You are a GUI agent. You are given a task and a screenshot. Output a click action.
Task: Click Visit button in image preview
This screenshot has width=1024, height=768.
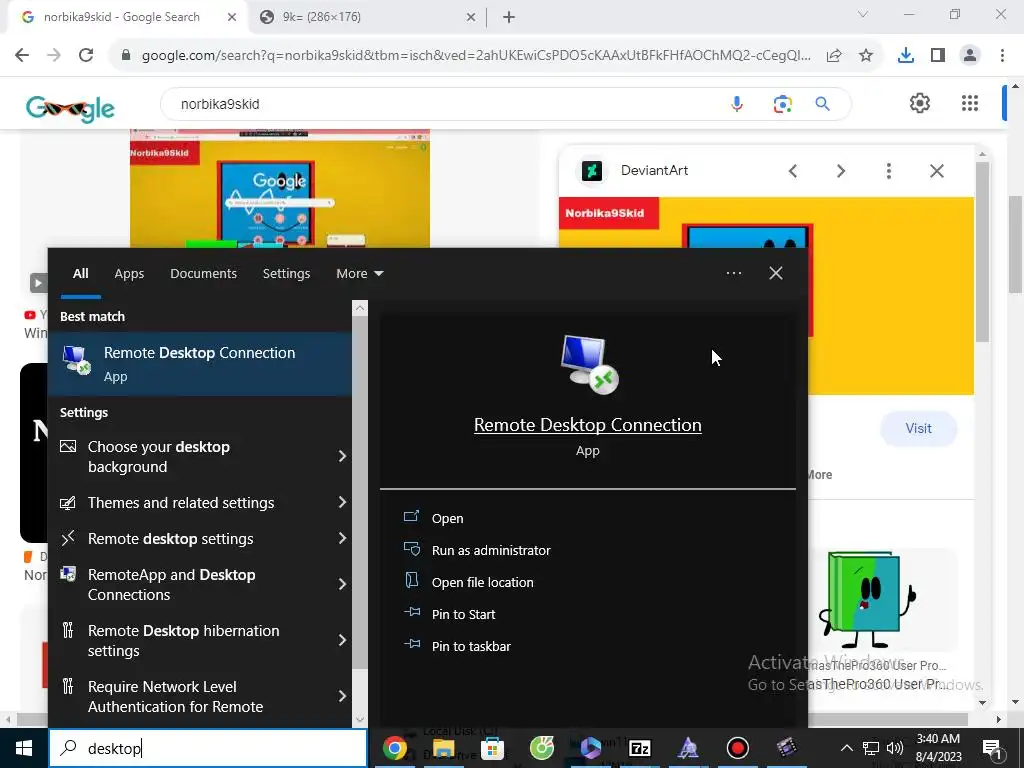918,428
